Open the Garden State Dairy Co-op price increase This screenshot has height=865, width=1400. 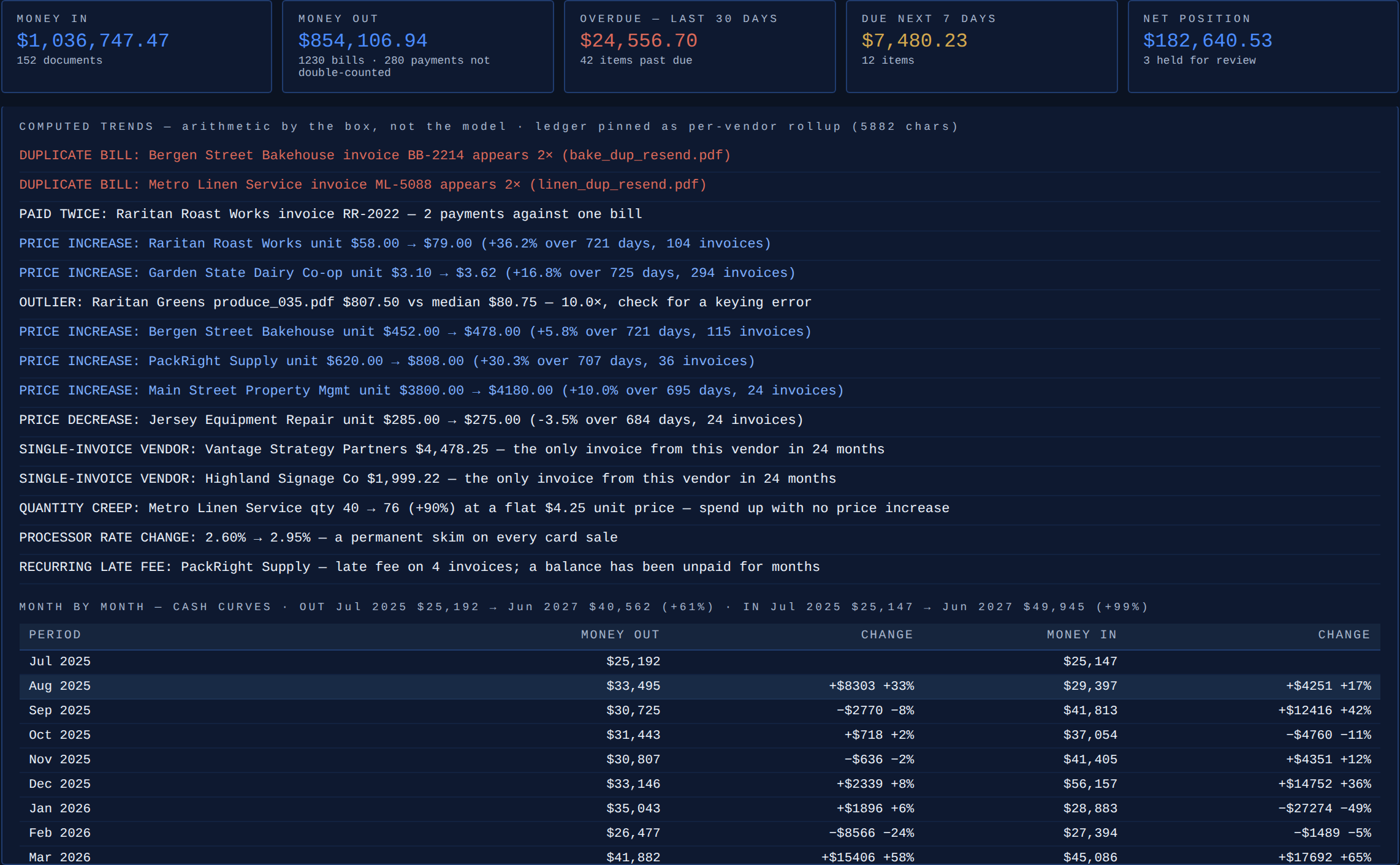pos(699,273)
